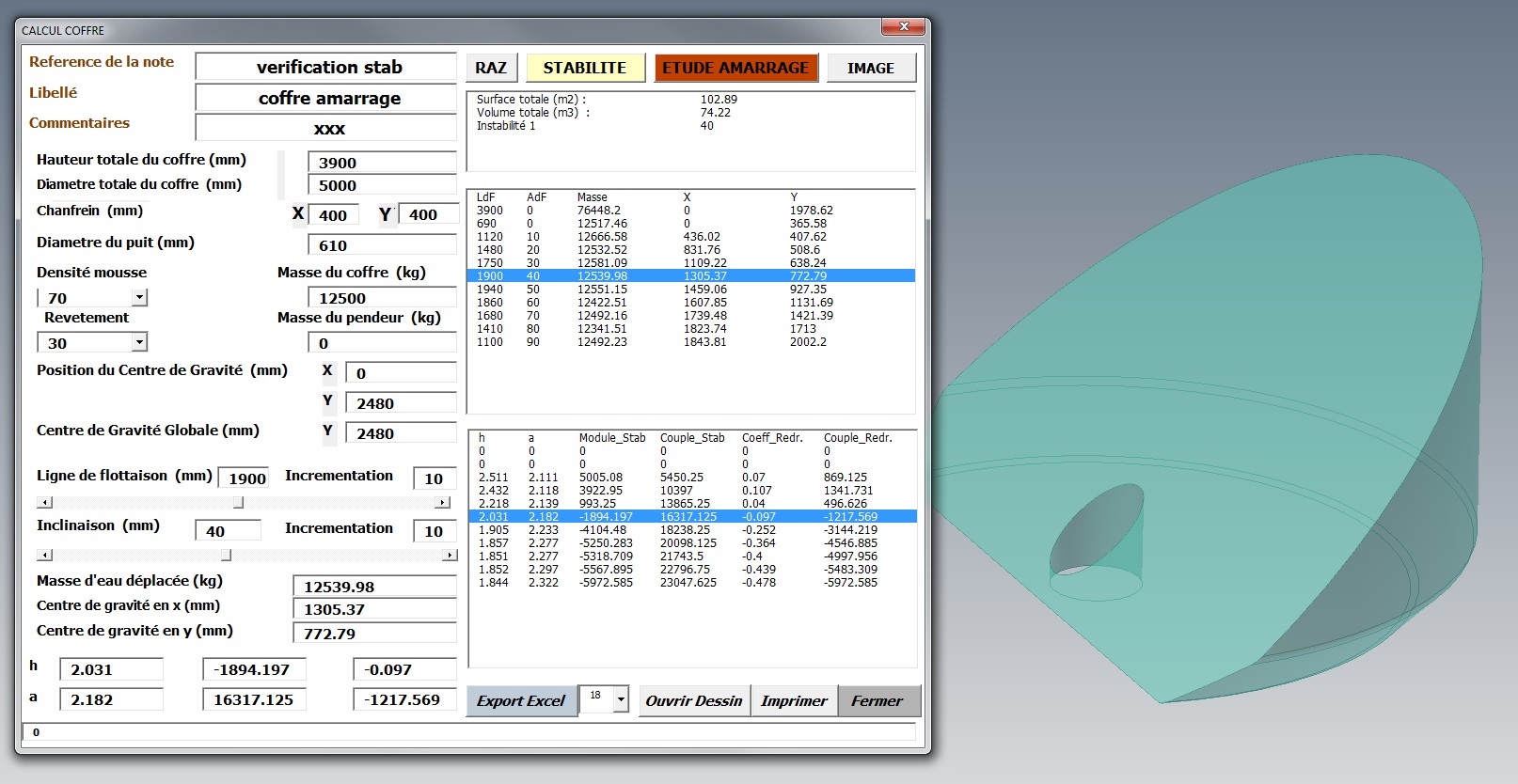Expand the Densité mousse dropdown

139,298
